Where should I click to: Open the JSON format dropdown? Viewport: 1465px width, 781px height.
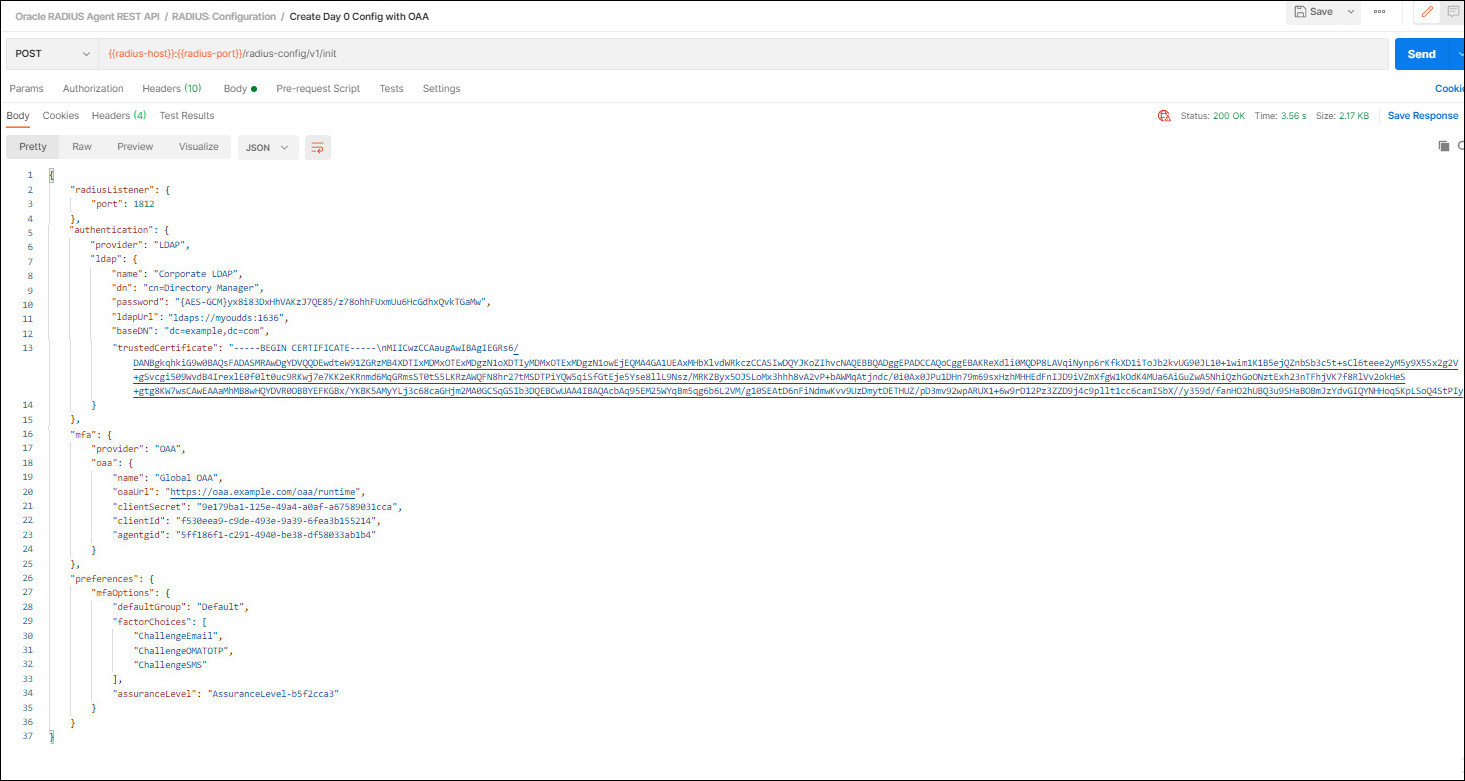tap(268, 148)
